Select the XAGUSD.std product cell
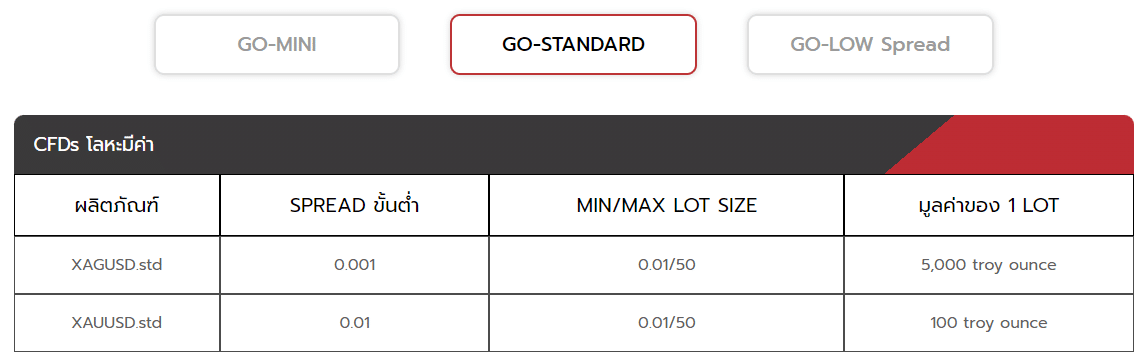The height and width of the screenshot is (362, 1148). pyautogui.click(x=117, y=265)
